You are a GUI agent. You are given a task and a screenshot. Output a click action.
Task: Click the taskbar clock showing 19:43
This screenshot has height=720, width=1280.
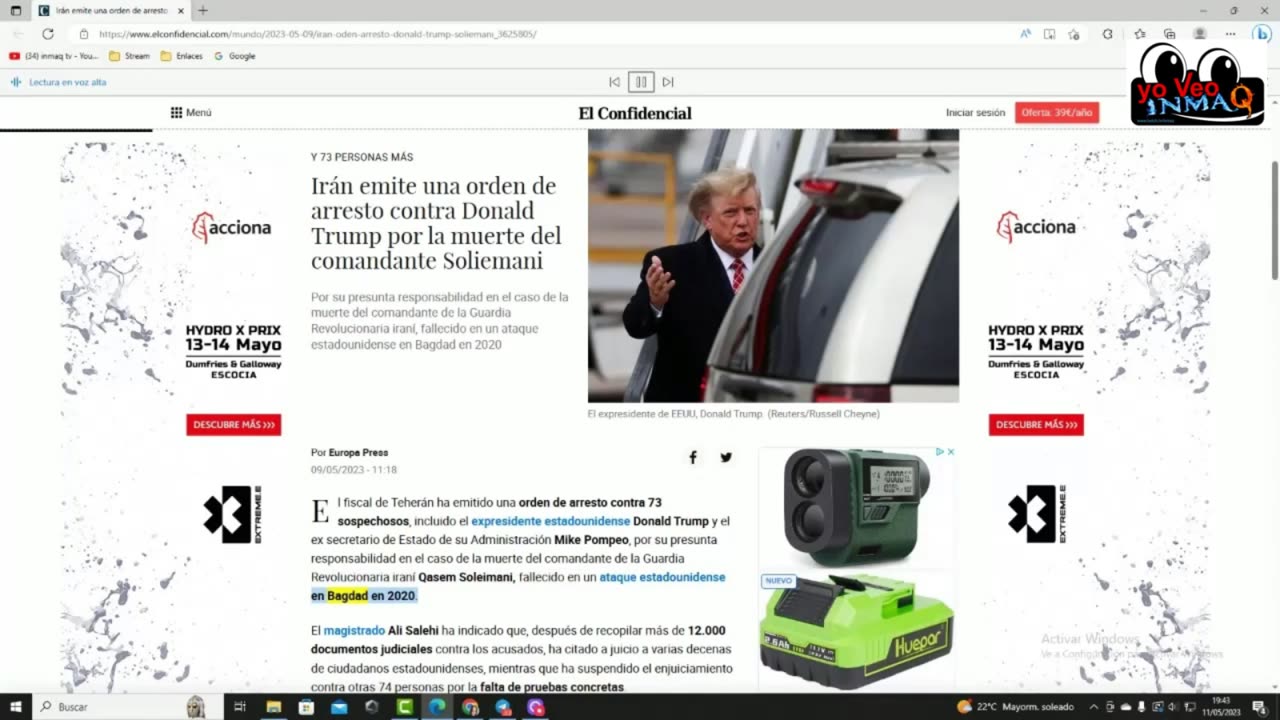(x=1221, y=707)
